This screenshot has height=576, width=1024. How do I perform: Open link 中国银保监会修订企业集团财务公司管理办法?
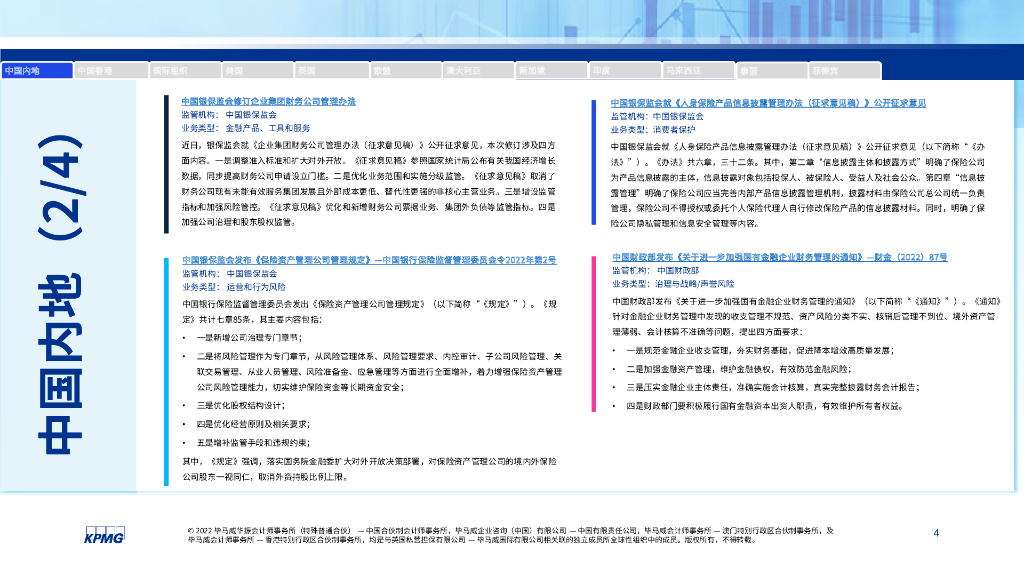[x=268, y=101]
